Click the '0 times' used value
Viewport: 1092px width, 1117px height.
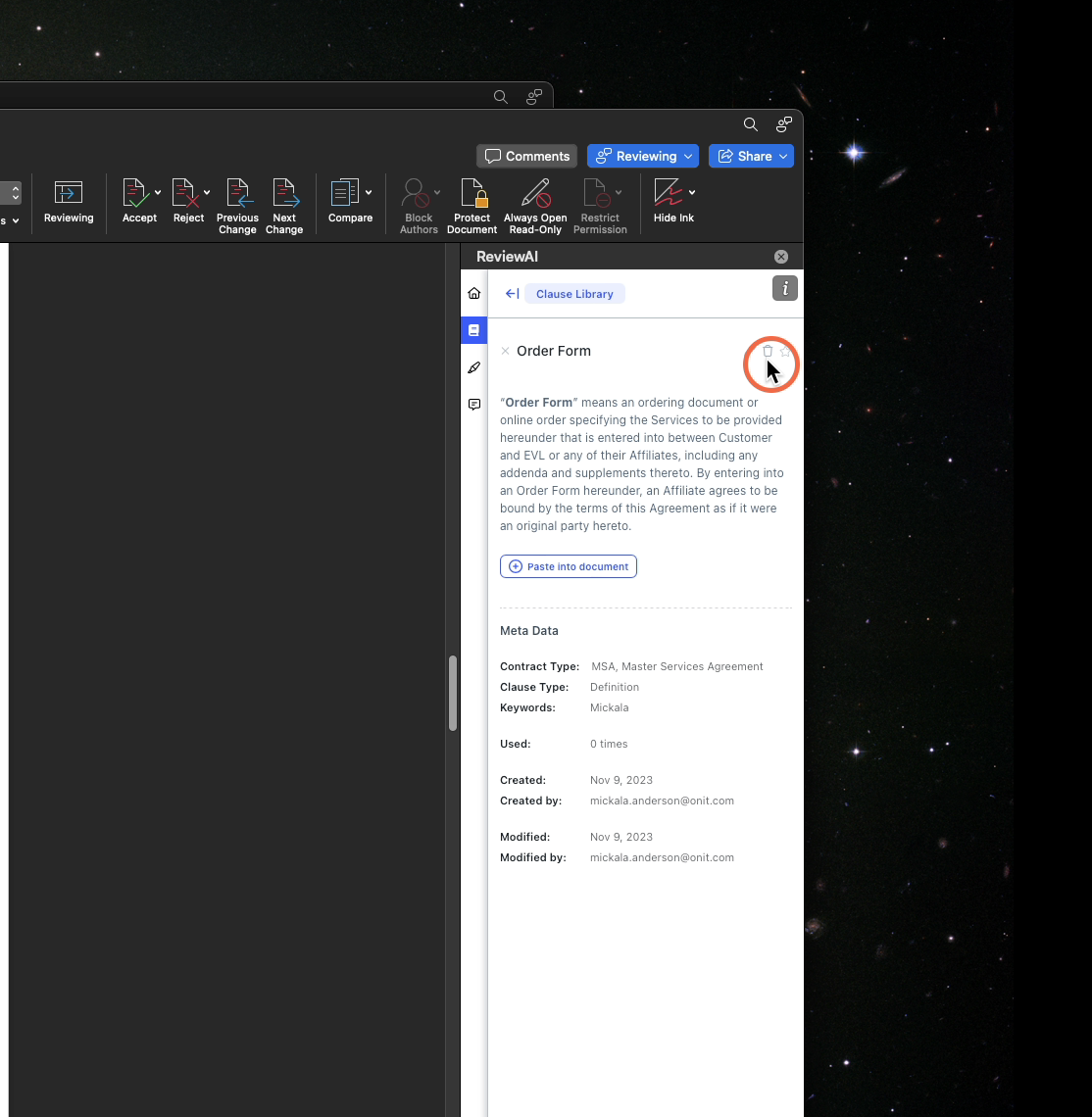[x=609, y=745]
